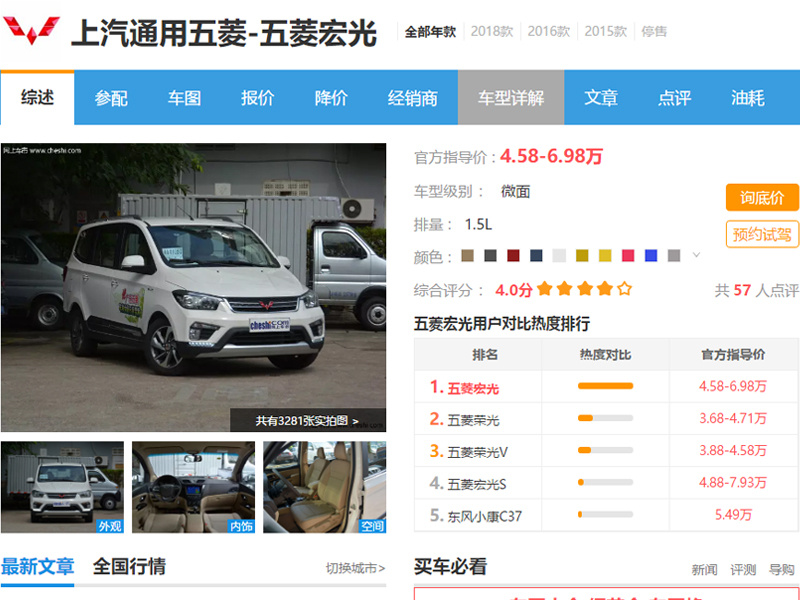Click 切换城市 city switcher
Screen dimensions: 800x600
[x=356, y=568]
